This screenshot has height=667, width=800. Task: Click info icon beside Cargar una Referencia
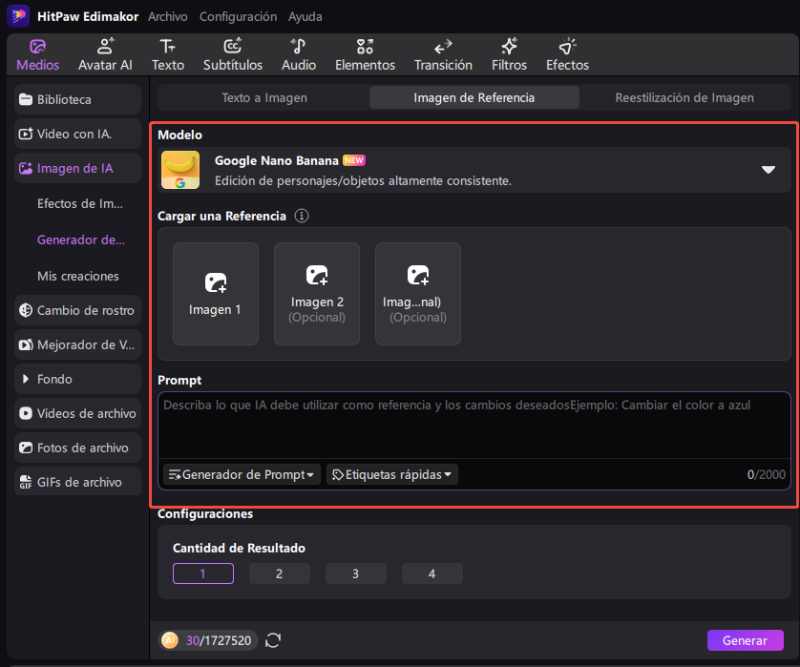click(x=302, y=216)
